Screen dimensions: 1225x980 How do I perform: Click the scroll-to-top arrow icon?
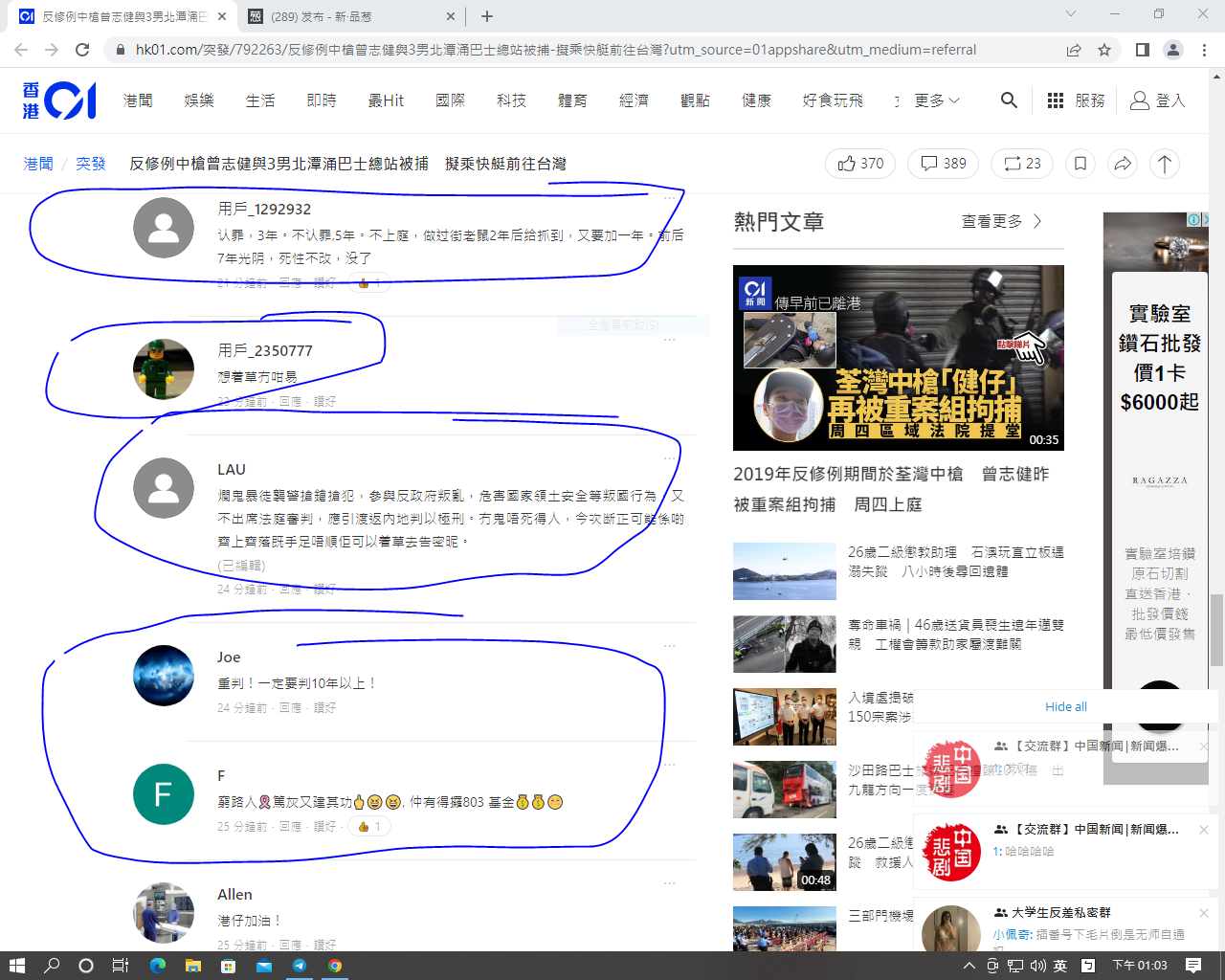pos(1165,164)
